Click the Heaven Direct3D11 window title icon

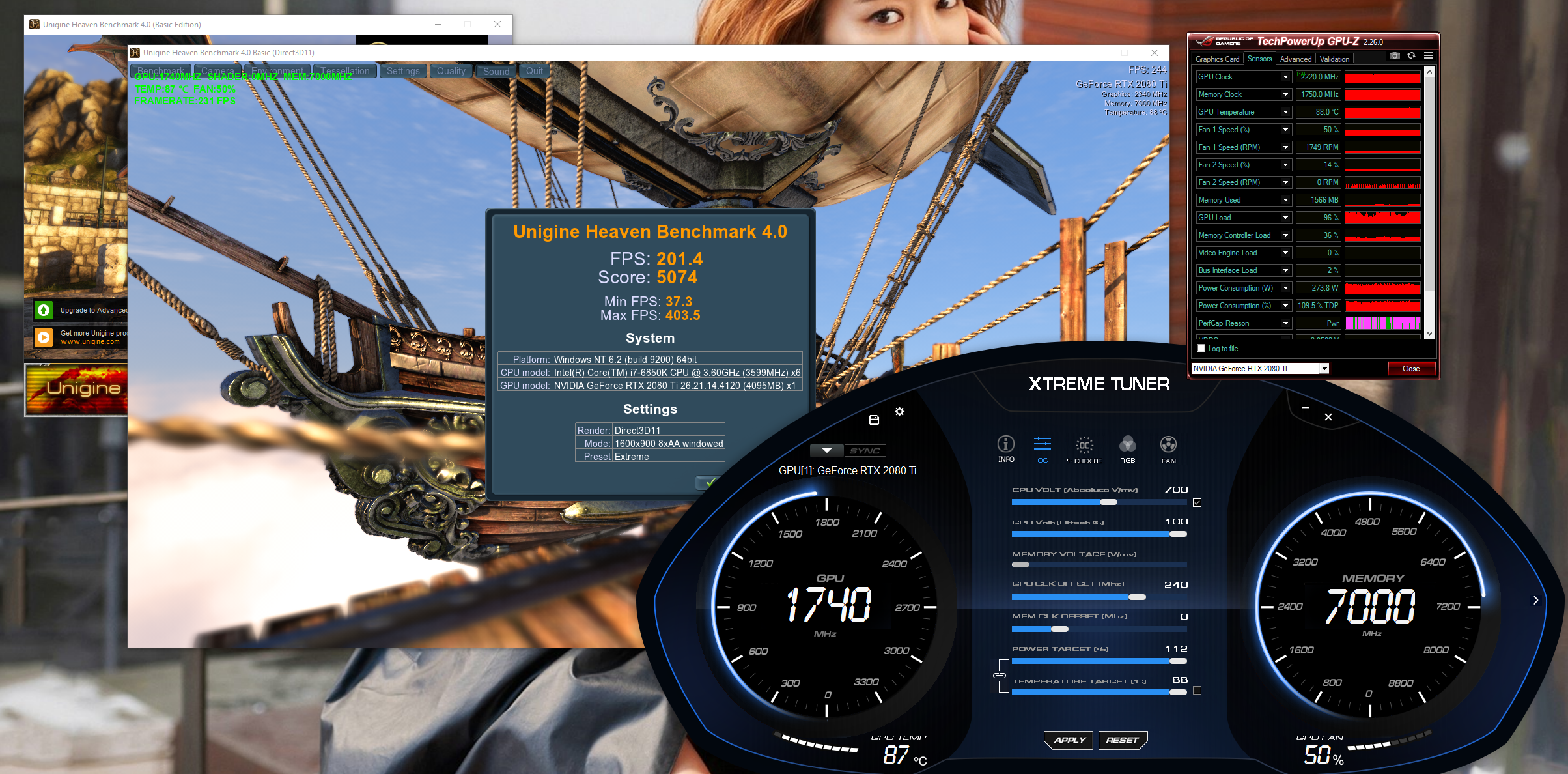(135, 53)
